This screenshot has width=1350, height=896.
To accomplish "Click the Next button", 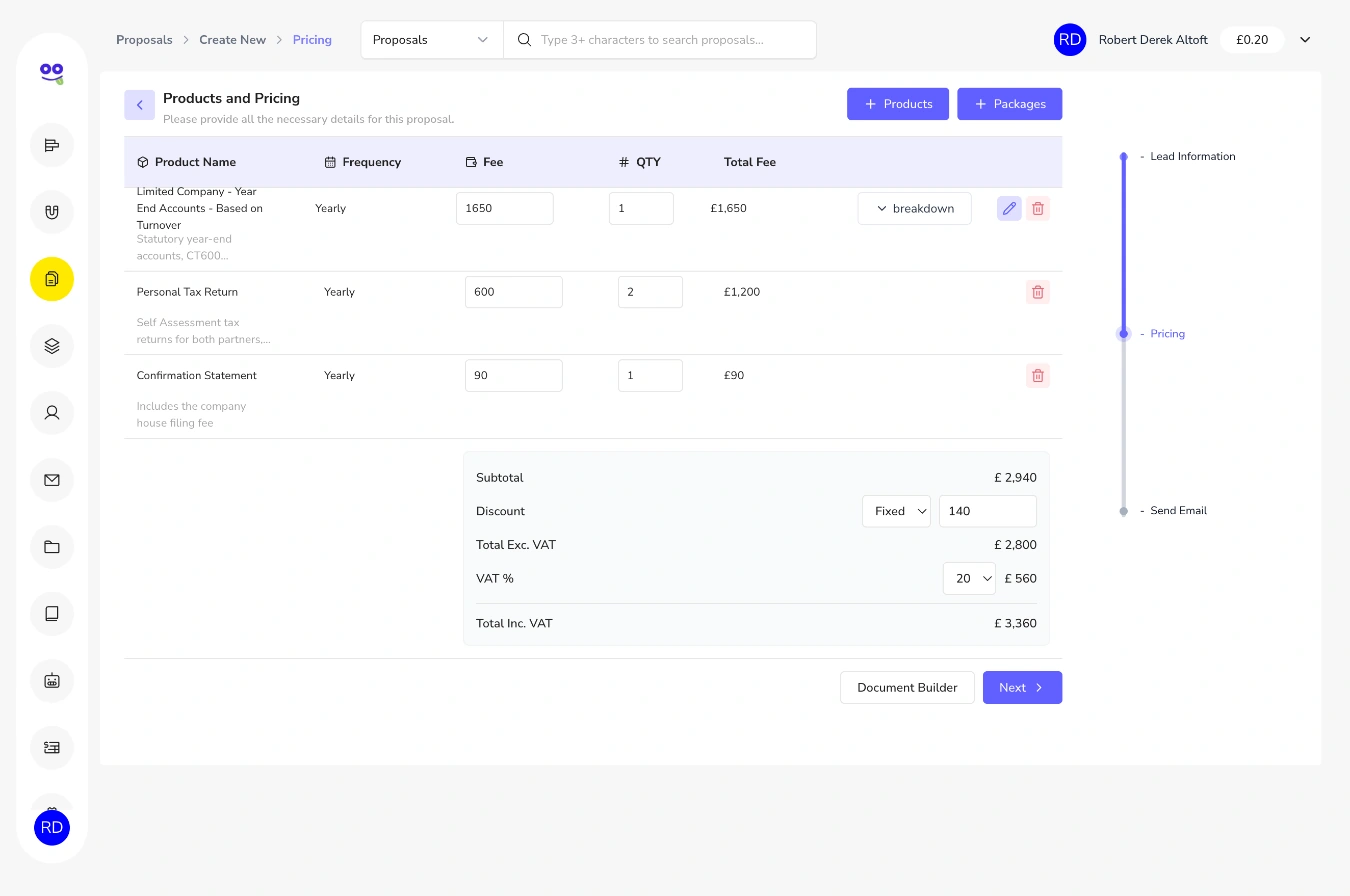I will pyautogui.click(x=1022, y=688).
